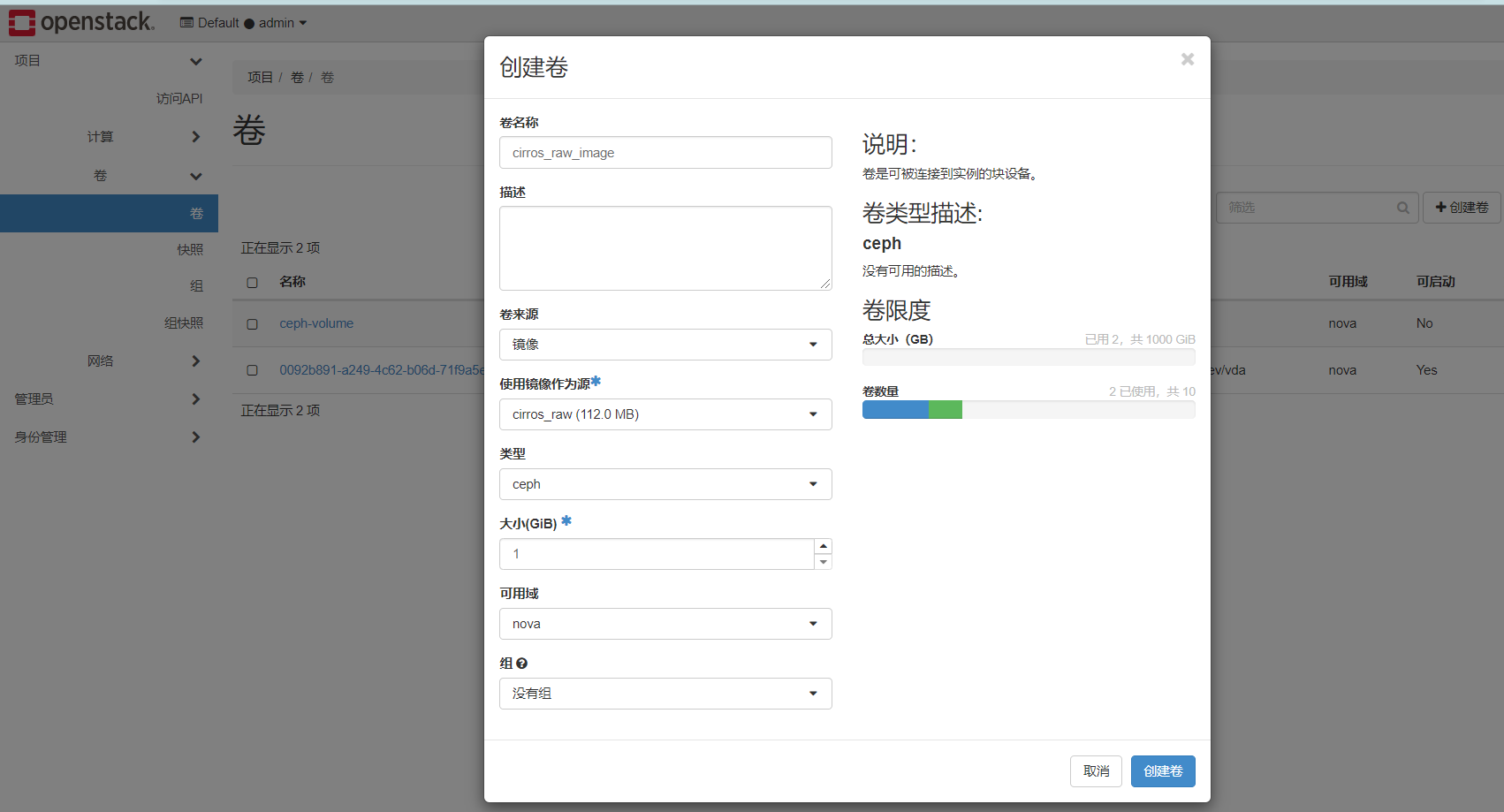Screen dimensions: 1504x812
Task: Click the 大小(GiB) number field
Action: 657,554
